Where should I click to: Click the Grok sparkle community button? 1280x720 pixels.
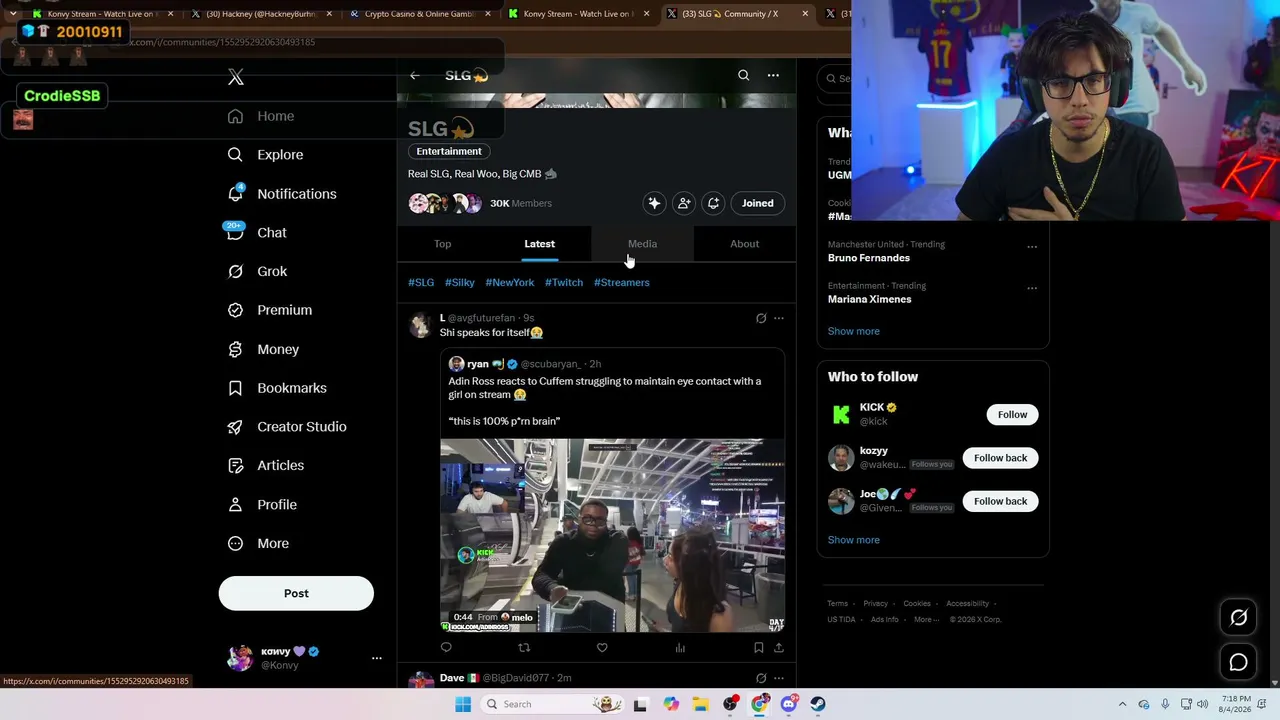(654, 203)
